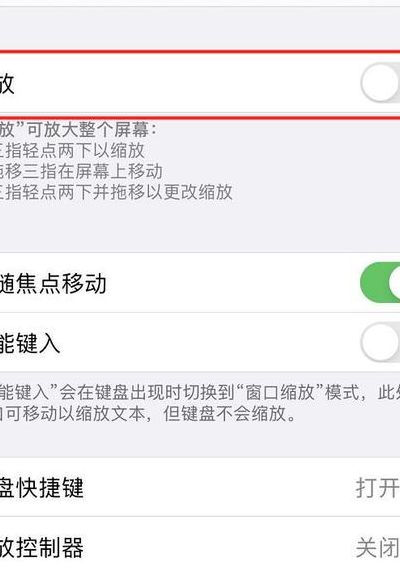The height and width of the screenshot is (563, 400).
Task: Click empty gray area above the 缩放 row
Action: [x=200, y=28]
